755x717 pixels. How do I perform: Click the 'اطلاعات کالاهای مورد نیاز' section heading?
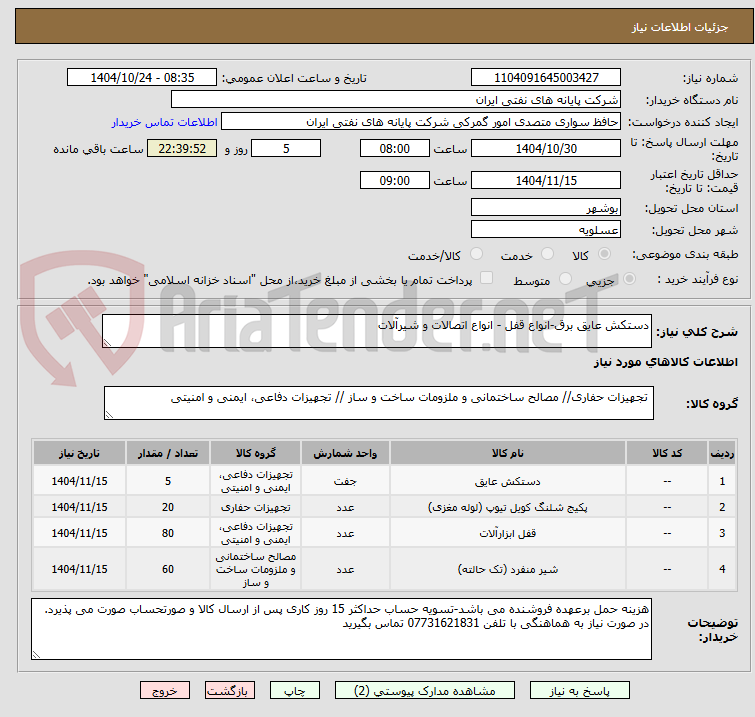click(x=665, y=362)
